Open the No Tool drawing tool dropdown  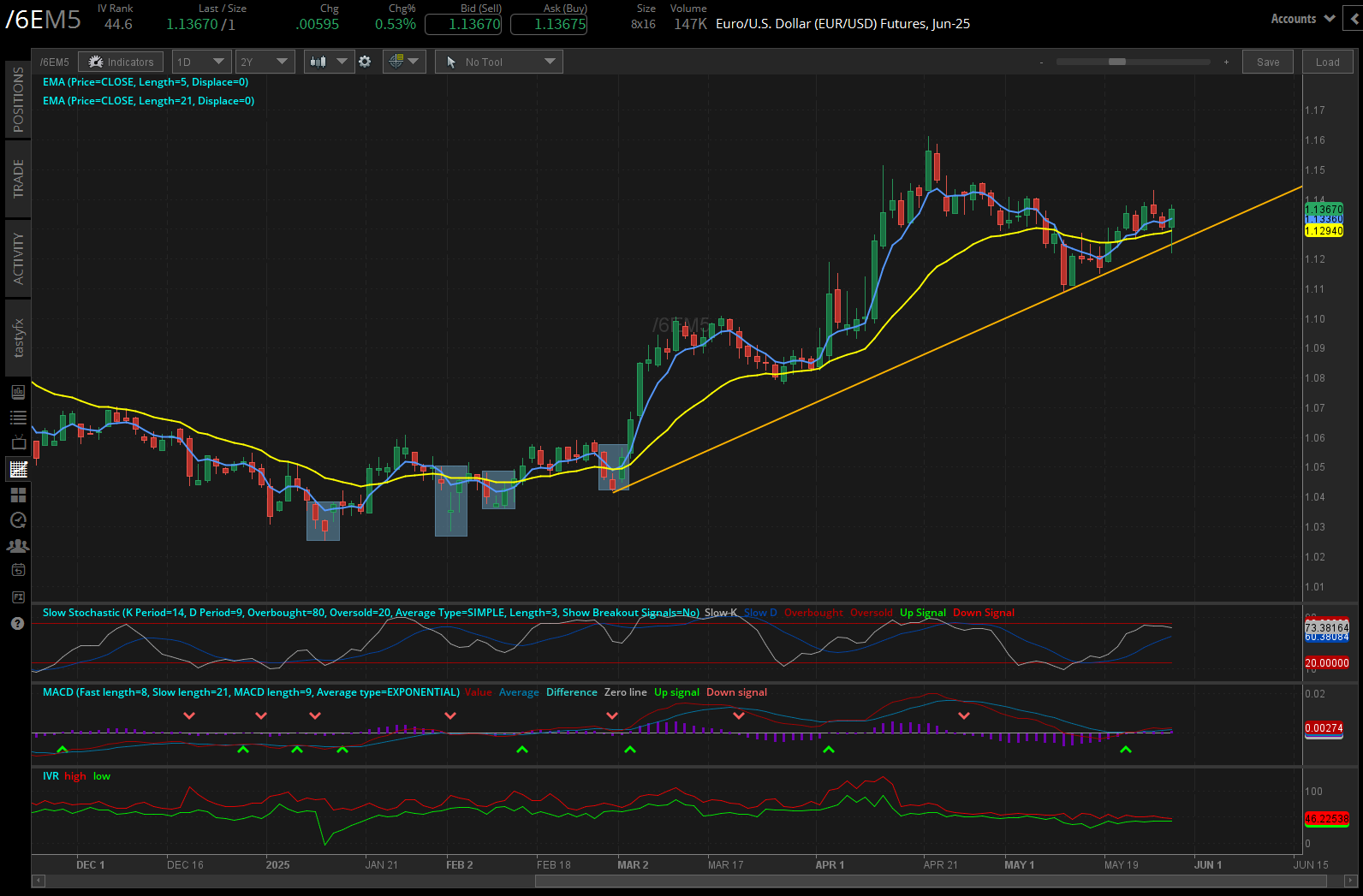(499, 62)
